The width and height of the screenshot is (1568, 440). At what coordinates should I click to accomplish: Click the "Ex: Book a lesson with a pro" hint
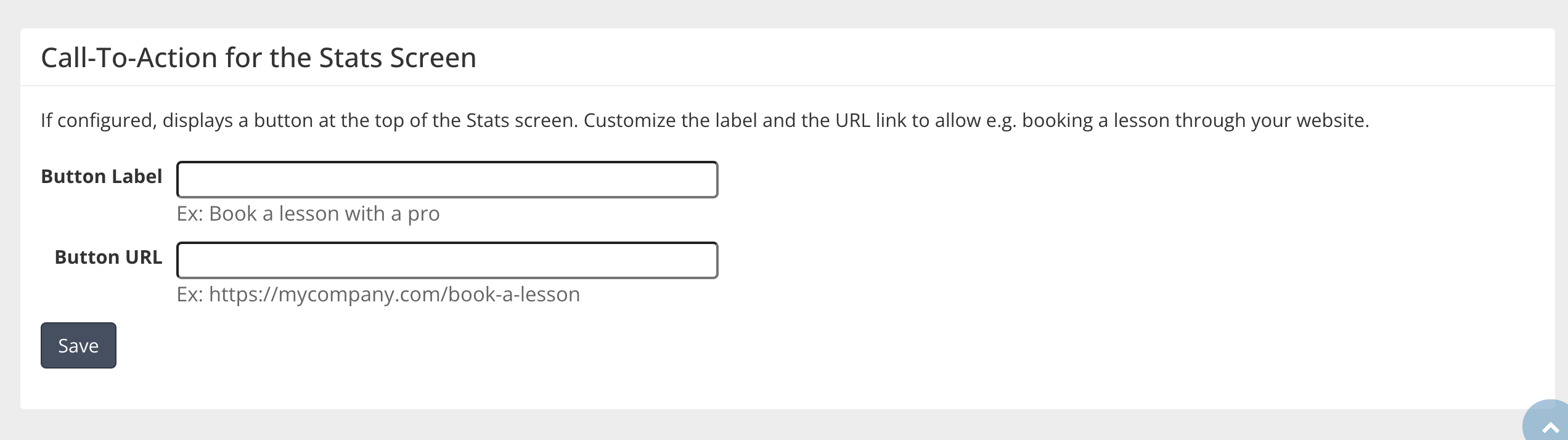pos(308,214)
